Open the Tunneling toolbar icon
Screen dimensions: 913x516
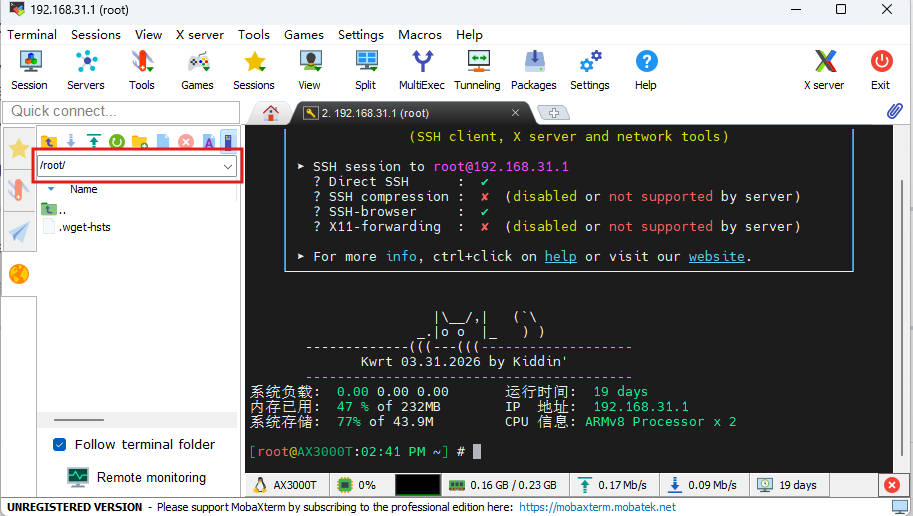click(477, 70)
